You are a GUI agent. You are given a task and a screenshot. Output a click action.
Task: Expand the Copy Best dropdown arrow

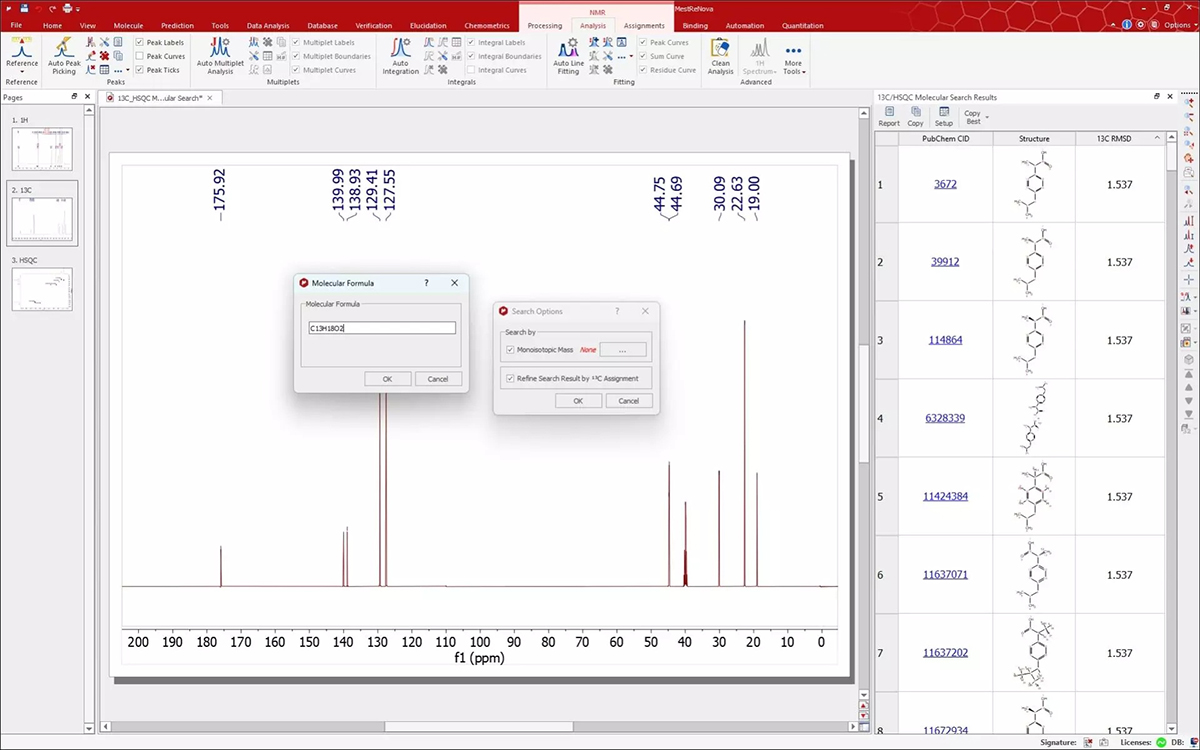click(987, 118)
